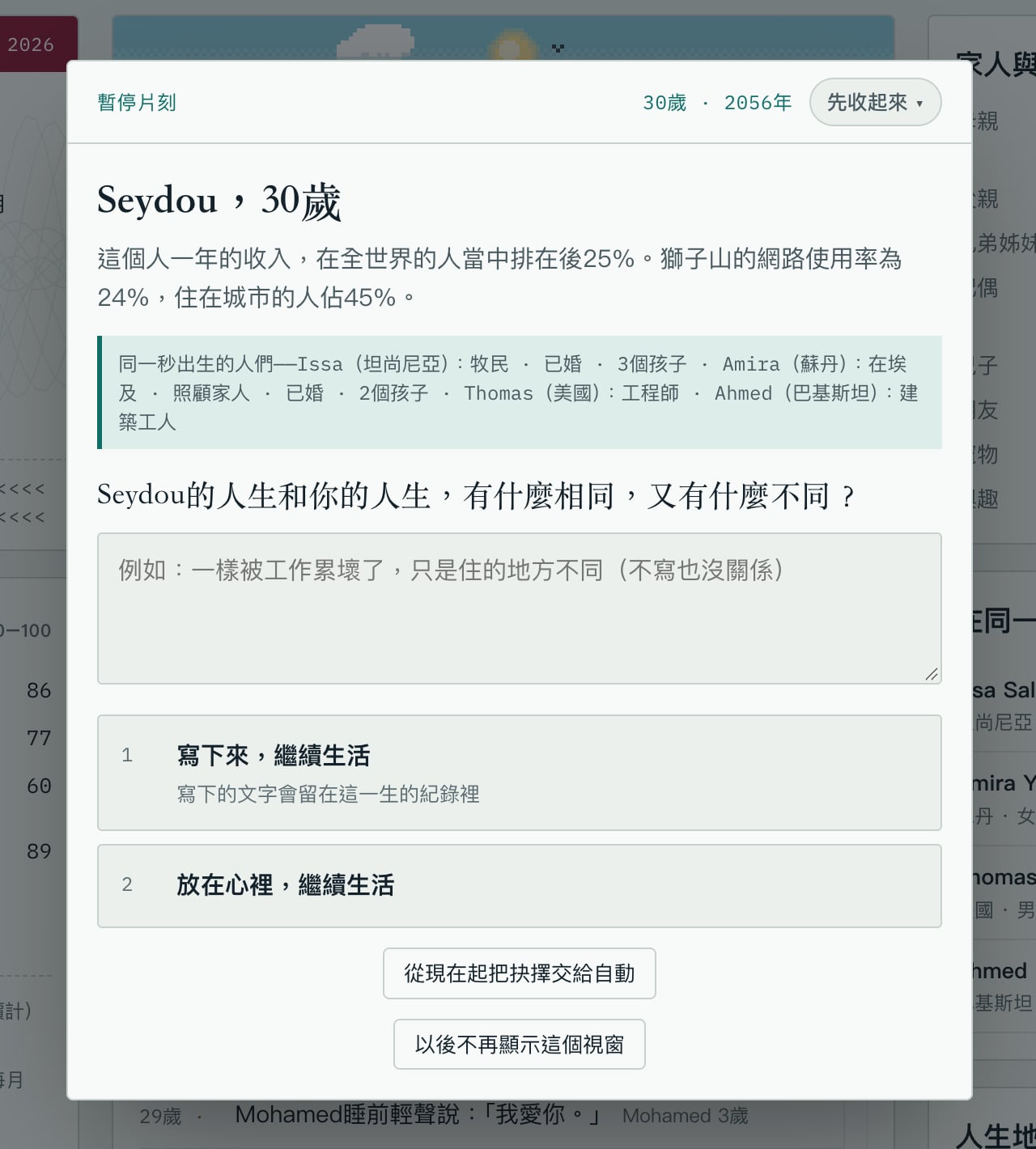This screenshot has height=1149, width=1036.
Task: Click the 暫停片刻 header label
Action: 137,103
